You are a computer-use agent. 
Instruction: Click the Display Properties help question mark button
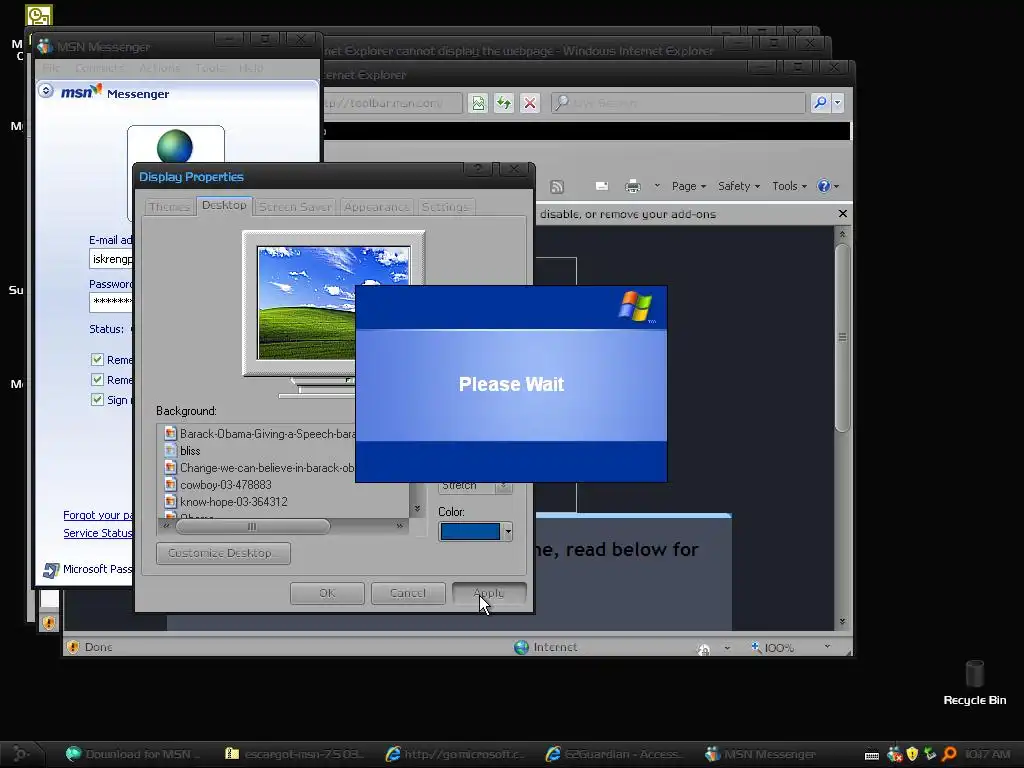479,169
